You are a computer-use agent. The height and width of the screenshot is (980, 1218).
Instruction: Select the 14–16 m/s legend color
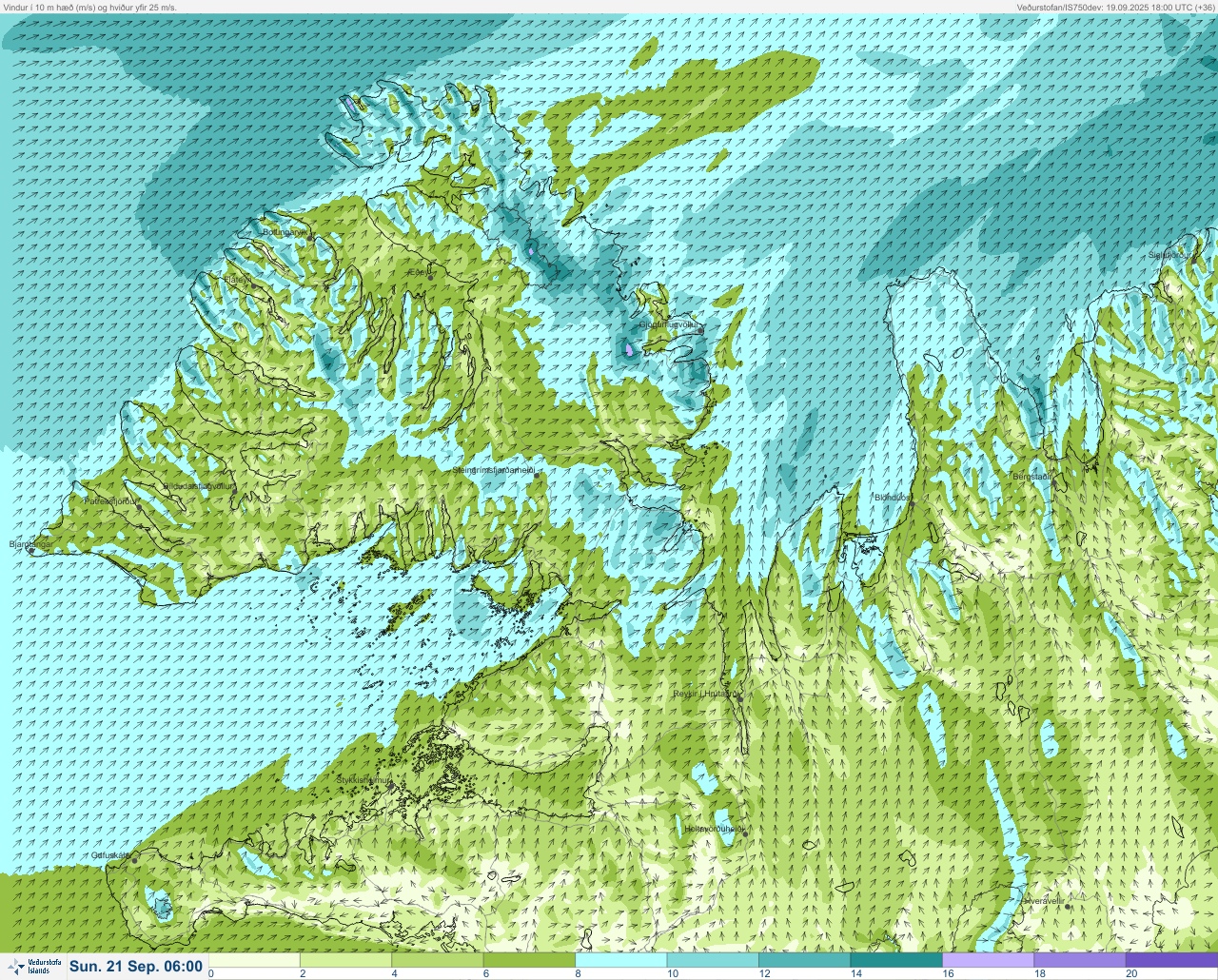point(895,960)
